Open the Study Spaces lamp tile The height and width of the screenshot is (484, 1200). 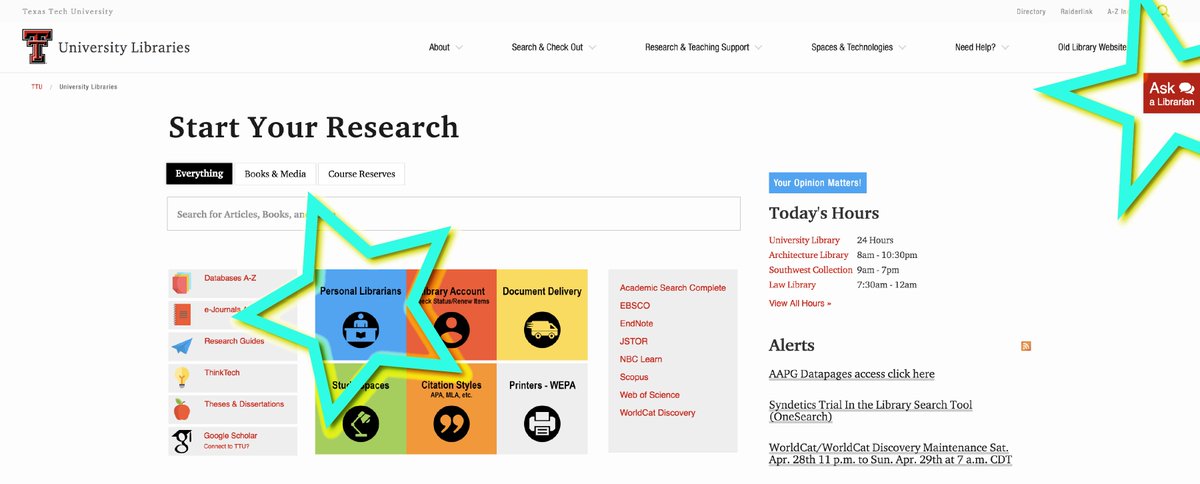360,407
